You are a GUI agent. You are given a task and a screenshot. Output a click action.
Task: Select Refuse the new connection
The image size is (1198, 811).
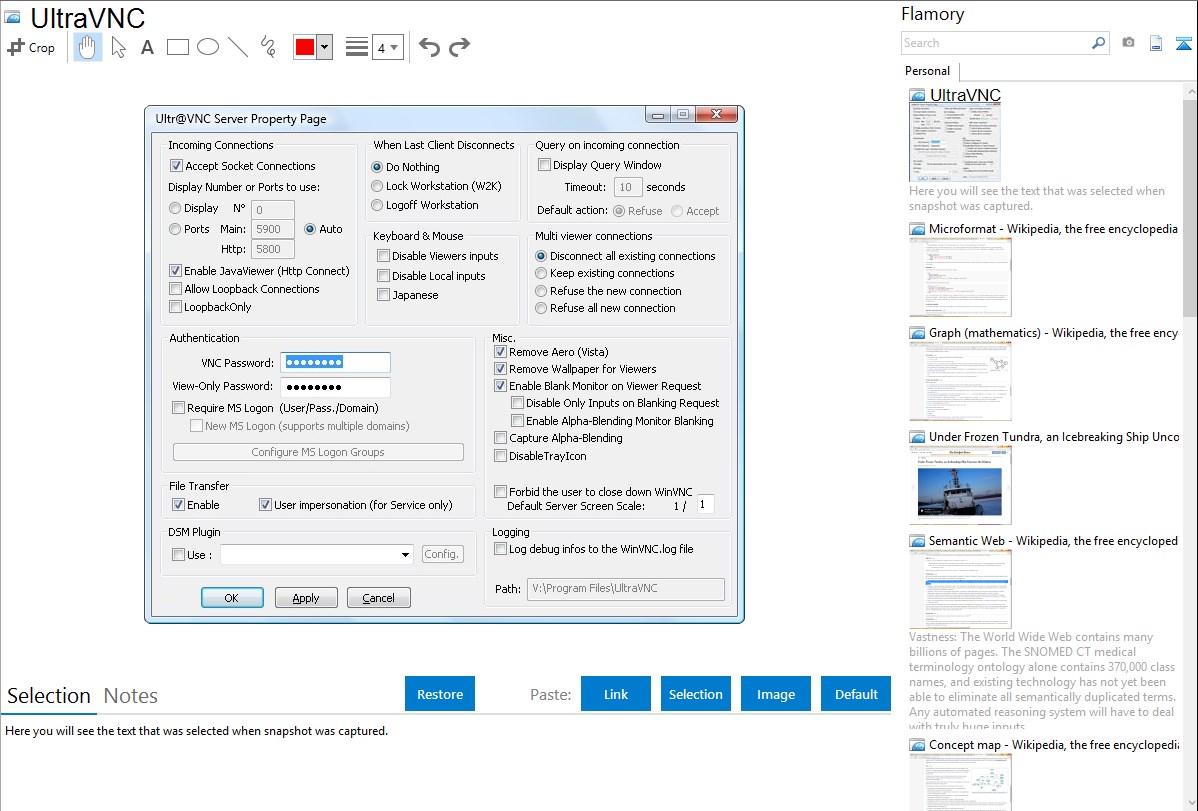541,291
